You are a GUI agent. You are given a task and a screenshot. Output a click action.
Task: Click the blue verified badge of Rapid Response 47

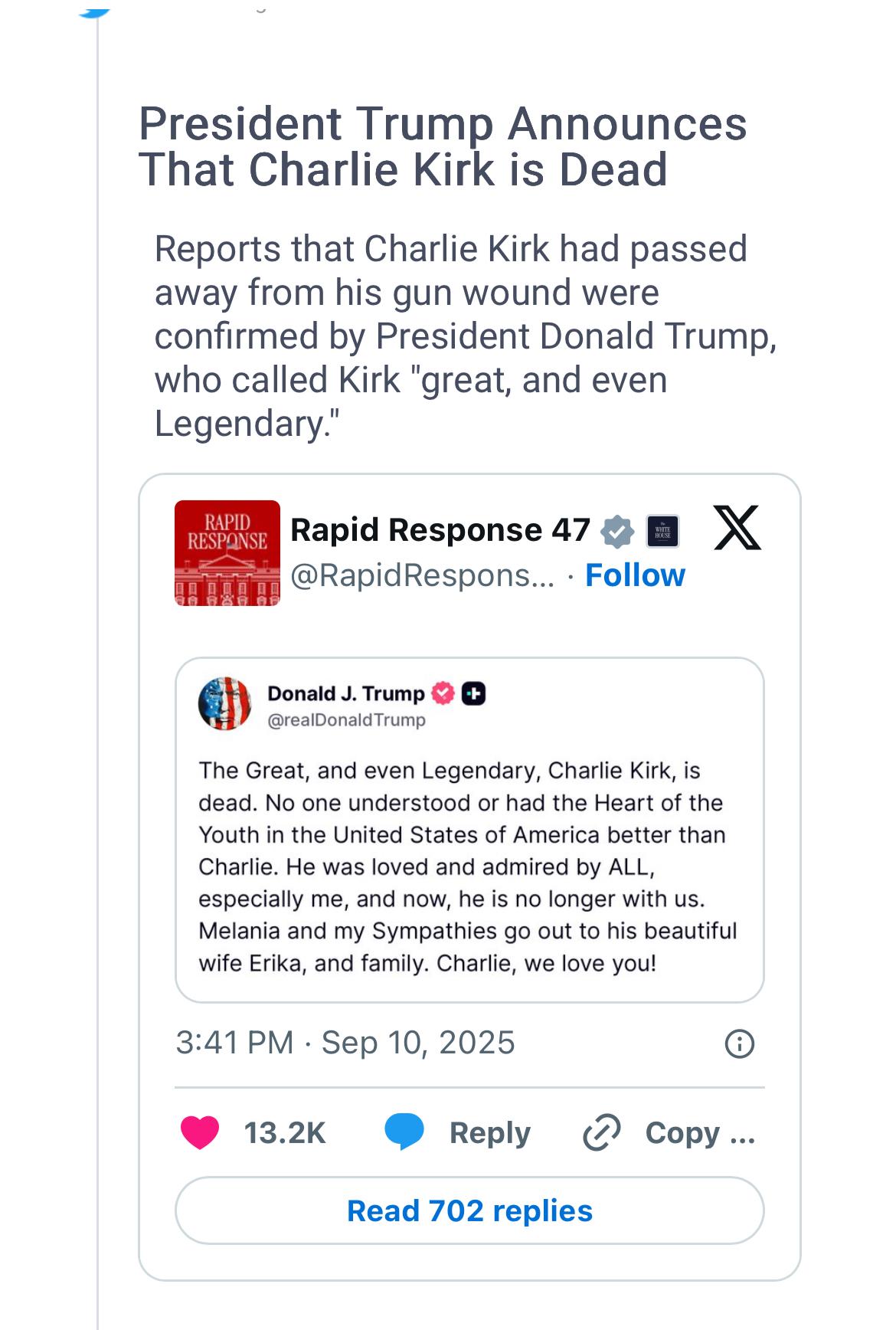[x=617, y=531]
